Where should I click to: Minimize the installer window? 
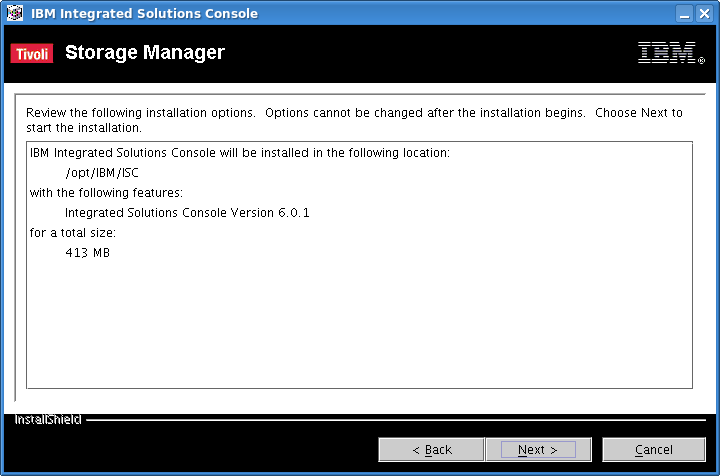684,14
